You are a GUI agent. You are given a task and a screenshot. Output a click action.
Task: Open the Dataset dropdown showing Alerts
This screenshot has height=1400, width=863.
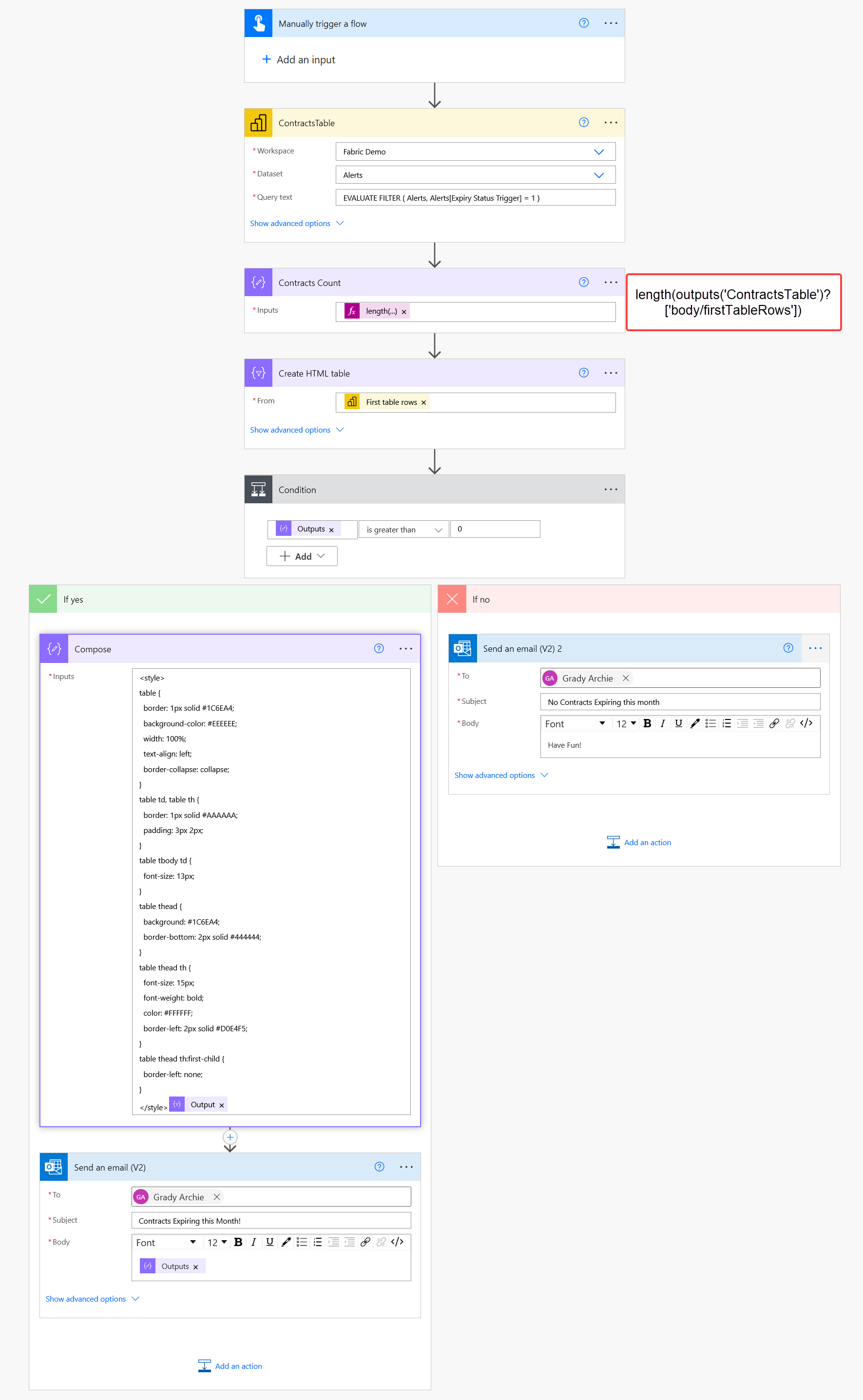[476, 175]
